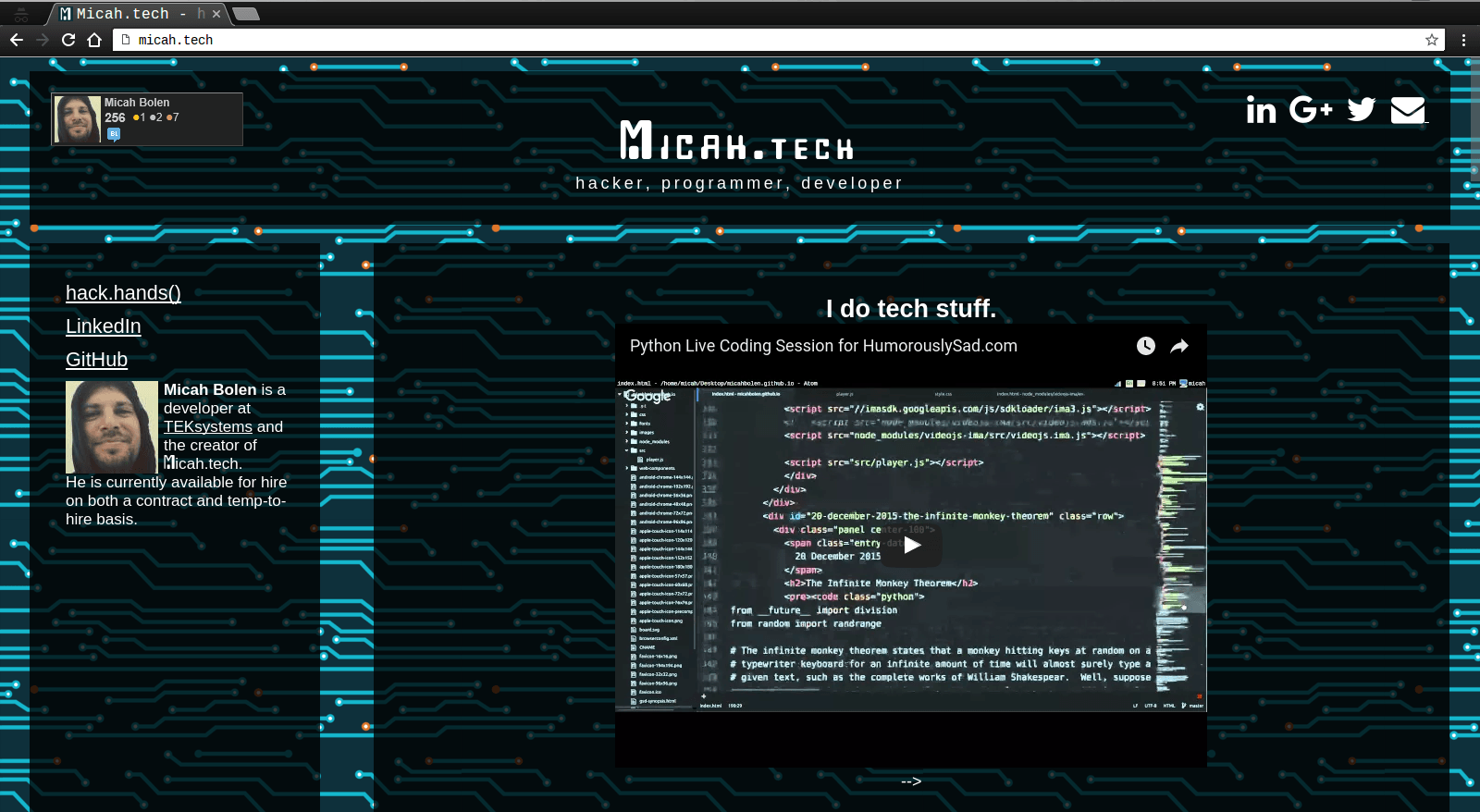This screenshot has width=1480, height=812.
Task: Bookmark page with the star icon
Action: 1431,40
